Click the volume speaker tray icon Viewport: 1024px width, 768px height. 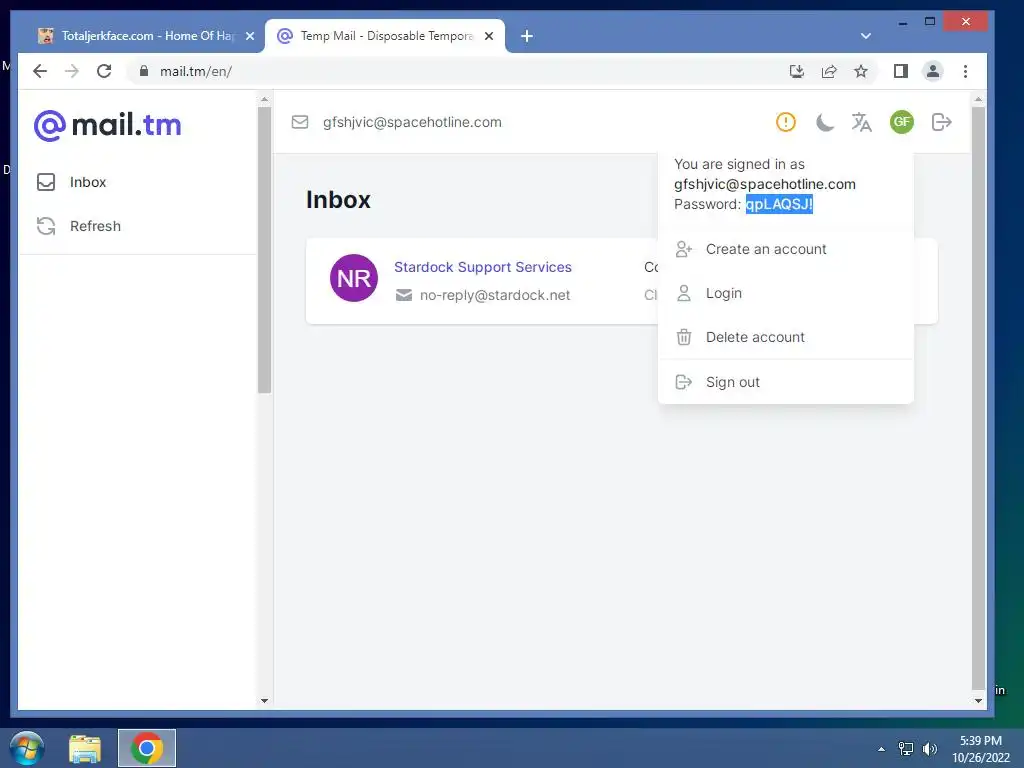coord(930,749)
